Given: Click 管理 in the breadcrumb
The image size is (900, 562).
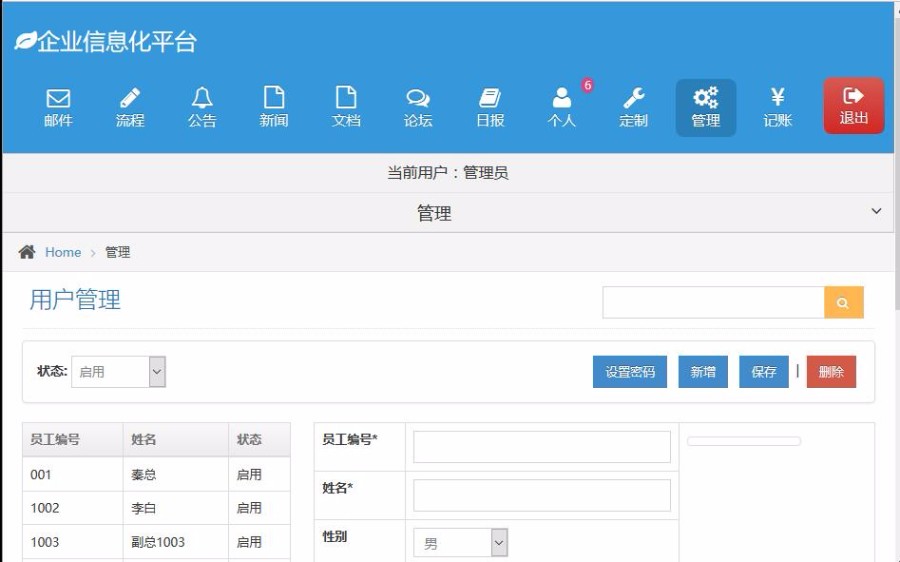Looking at the screenshot, I should (118, 252).
